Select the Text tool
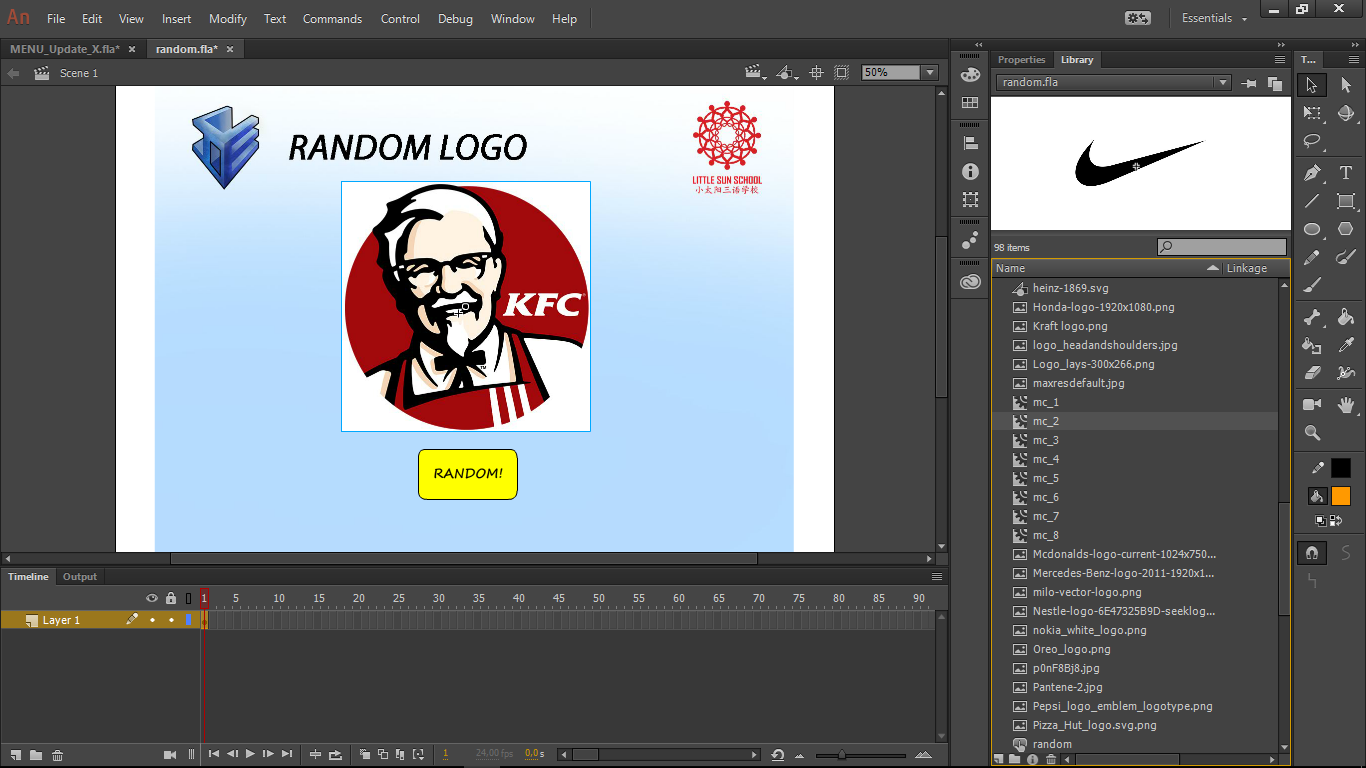The height and width of the screenshot is (768, 1366). coord(1346,173)
